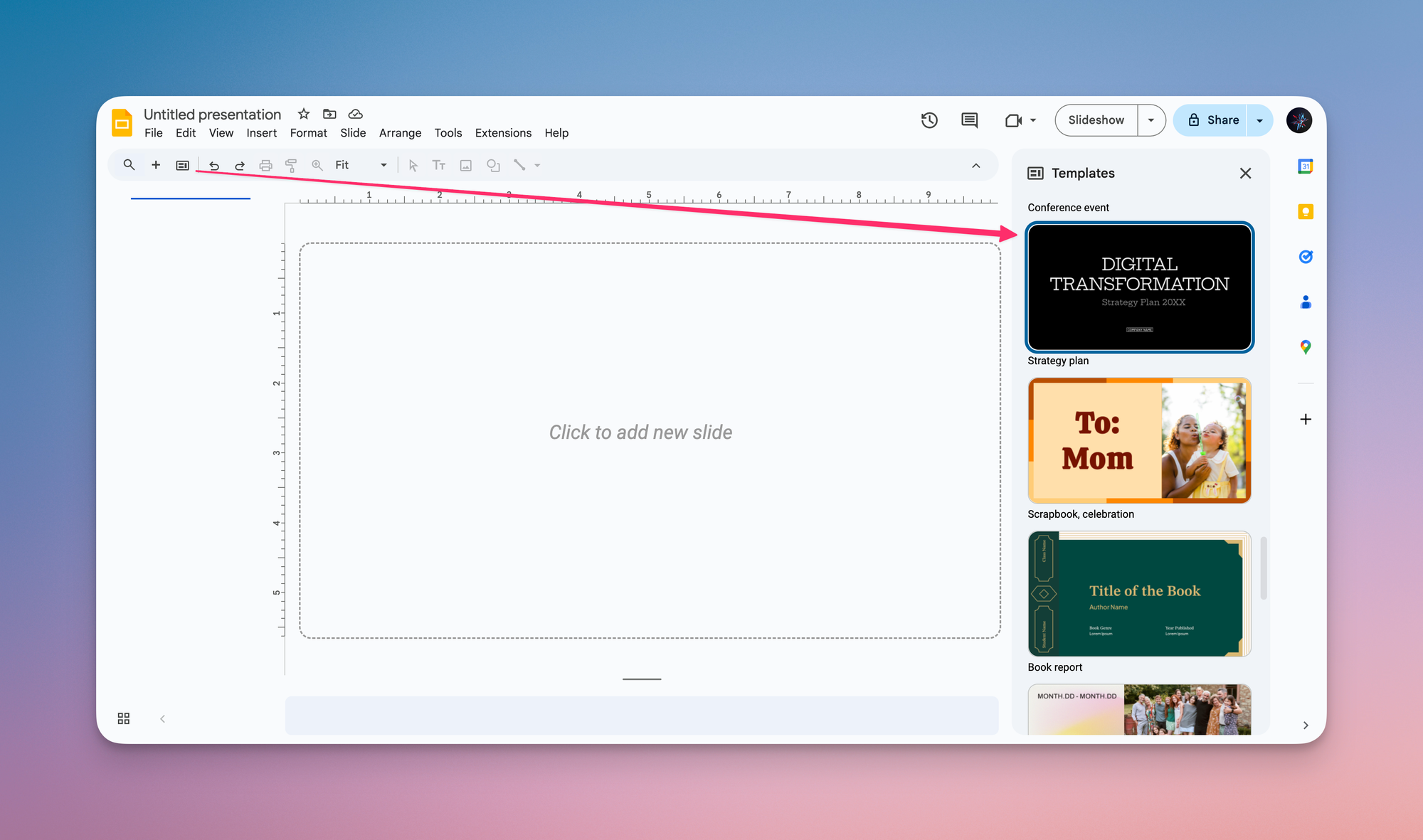This screenshot has width=1423, height=840.
Task: Open Google Calendar side panel icon
Action: click(x=1305, y=166)
